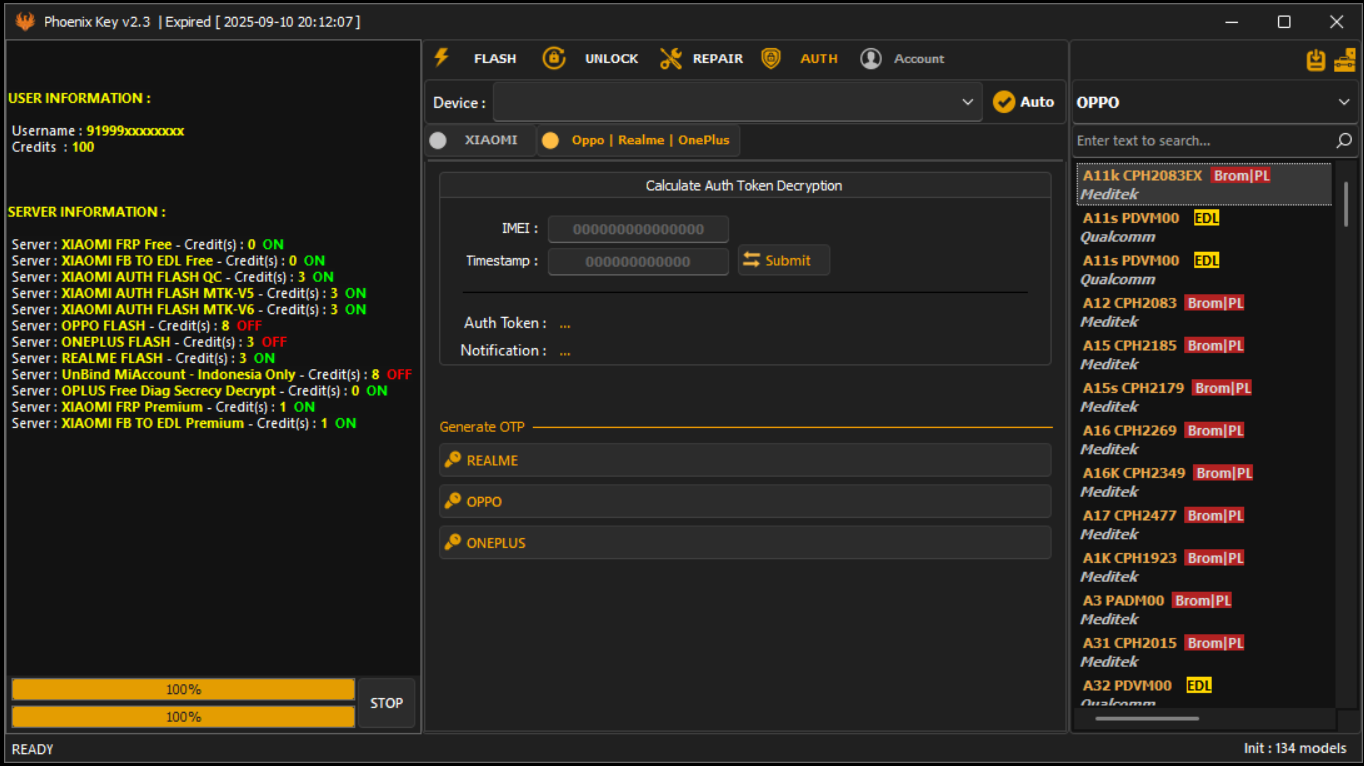1364x766 pixels.
Task: Select A31 CPH2015 model
Action: pos(1204,652)
